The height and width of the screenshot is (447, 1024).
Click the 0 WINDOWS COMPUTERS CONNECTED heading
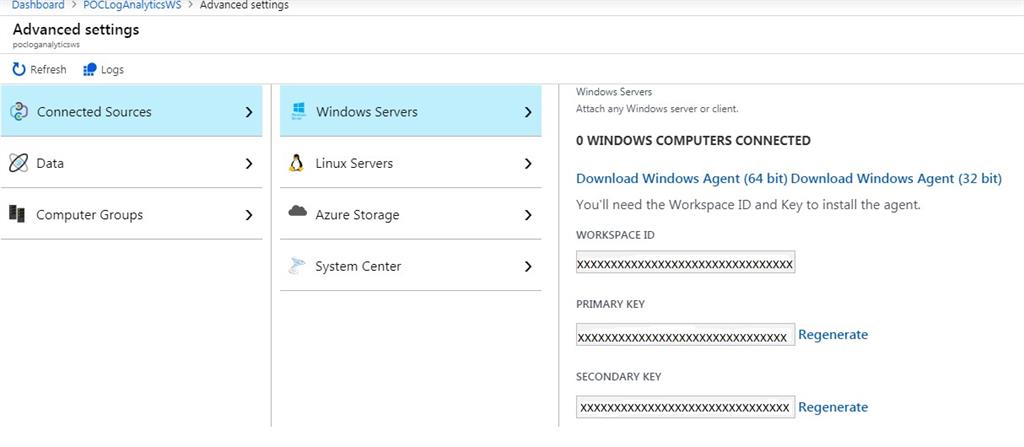[x=693, y=141]
